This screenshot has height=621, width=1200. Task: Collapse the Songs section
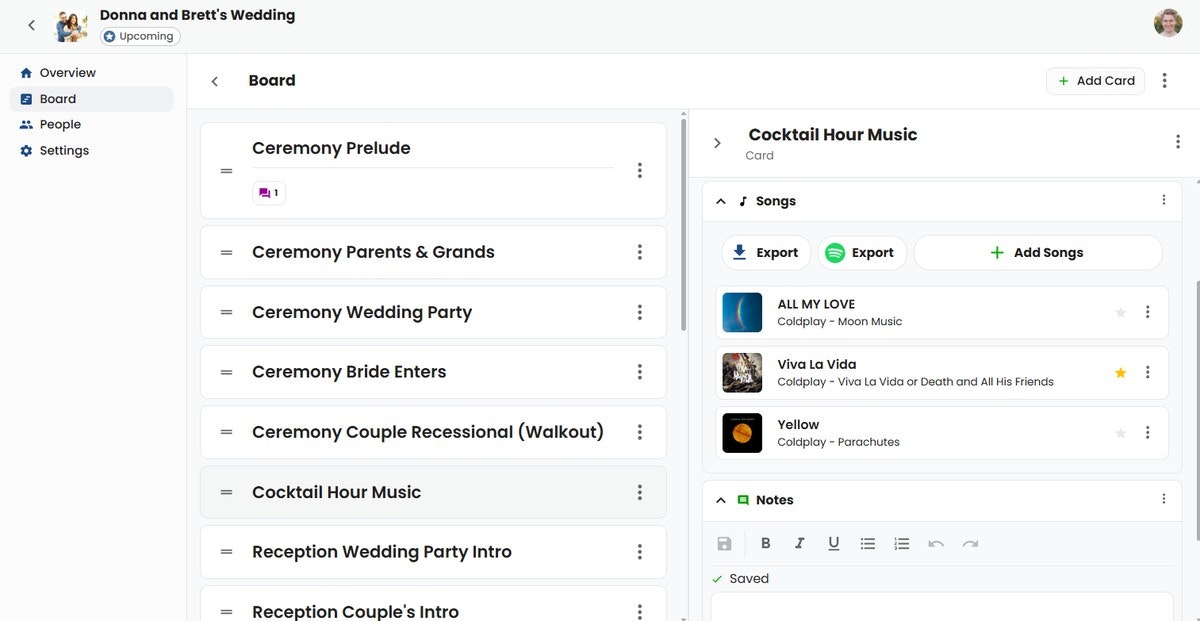720,201
